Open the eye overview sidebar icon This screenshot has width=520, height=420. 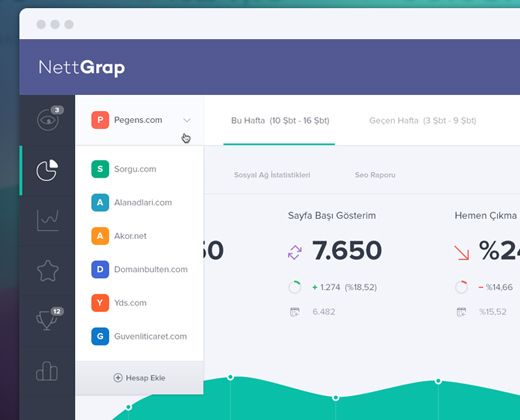tap(48, 120)
